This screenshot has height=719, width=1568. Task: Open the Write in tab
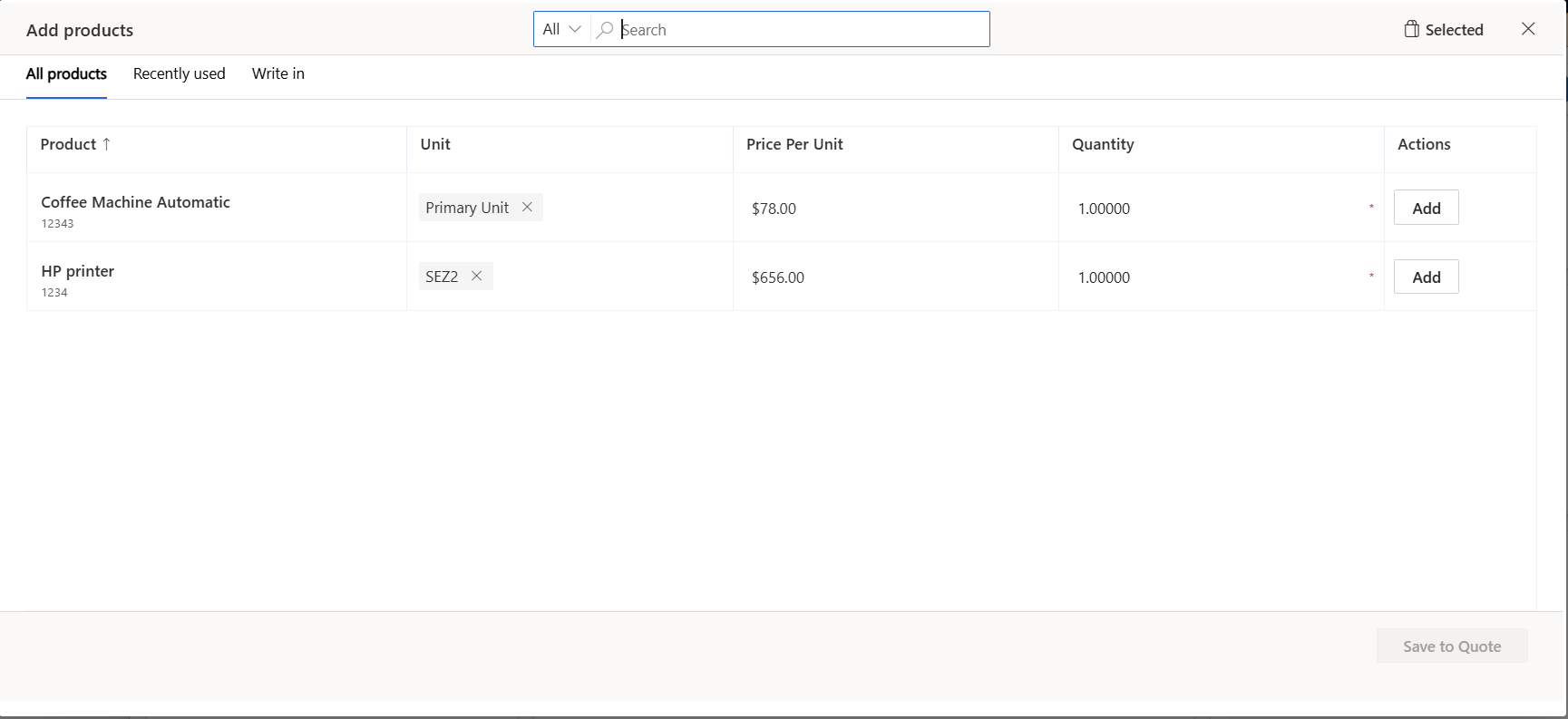[x=278, y=74]
